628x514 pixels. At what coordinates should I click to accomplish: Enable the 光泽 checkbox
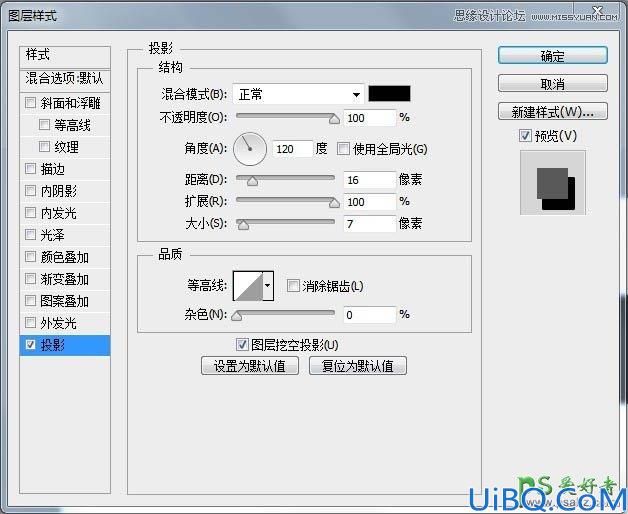point(30,234)
